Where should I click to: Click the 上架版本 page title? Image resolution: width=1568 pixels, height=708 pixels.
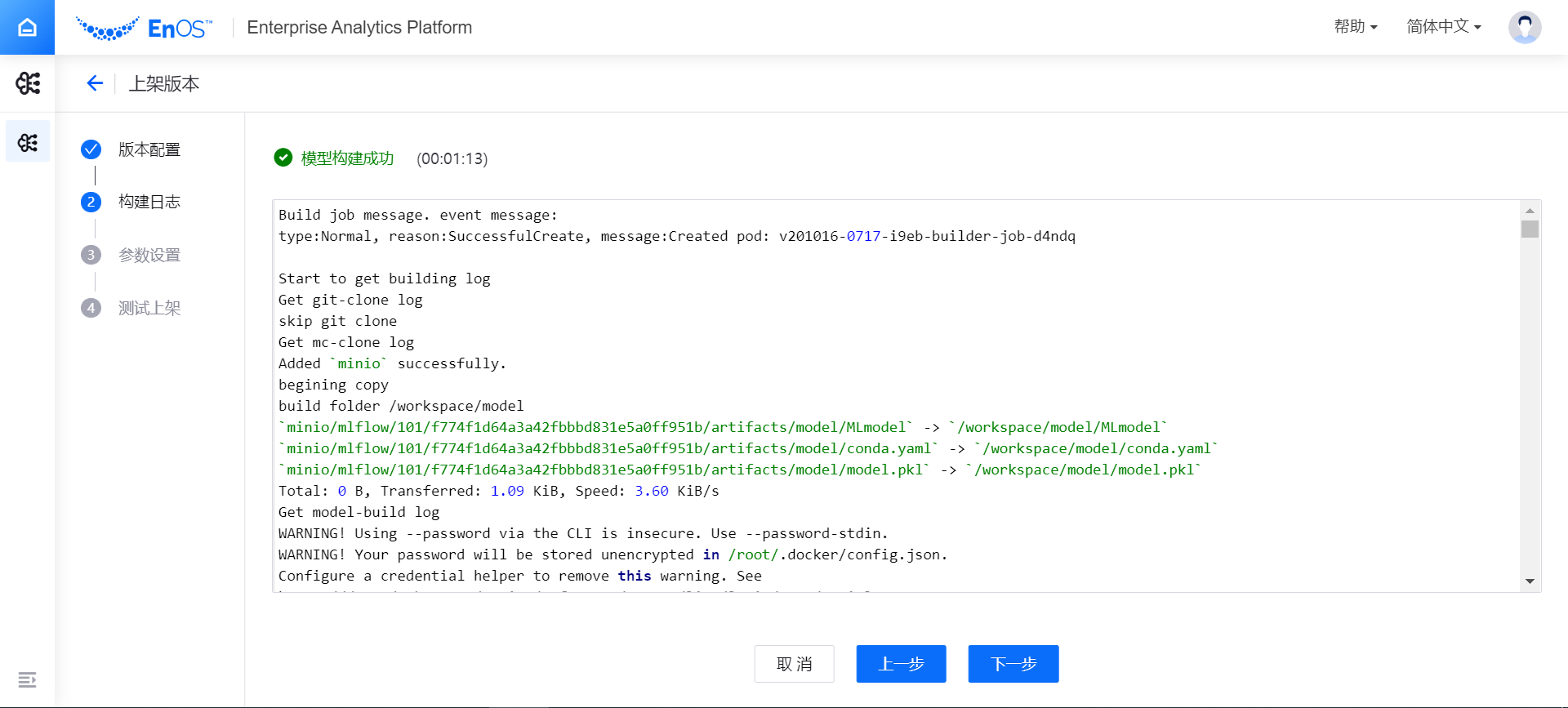(164, 83)
